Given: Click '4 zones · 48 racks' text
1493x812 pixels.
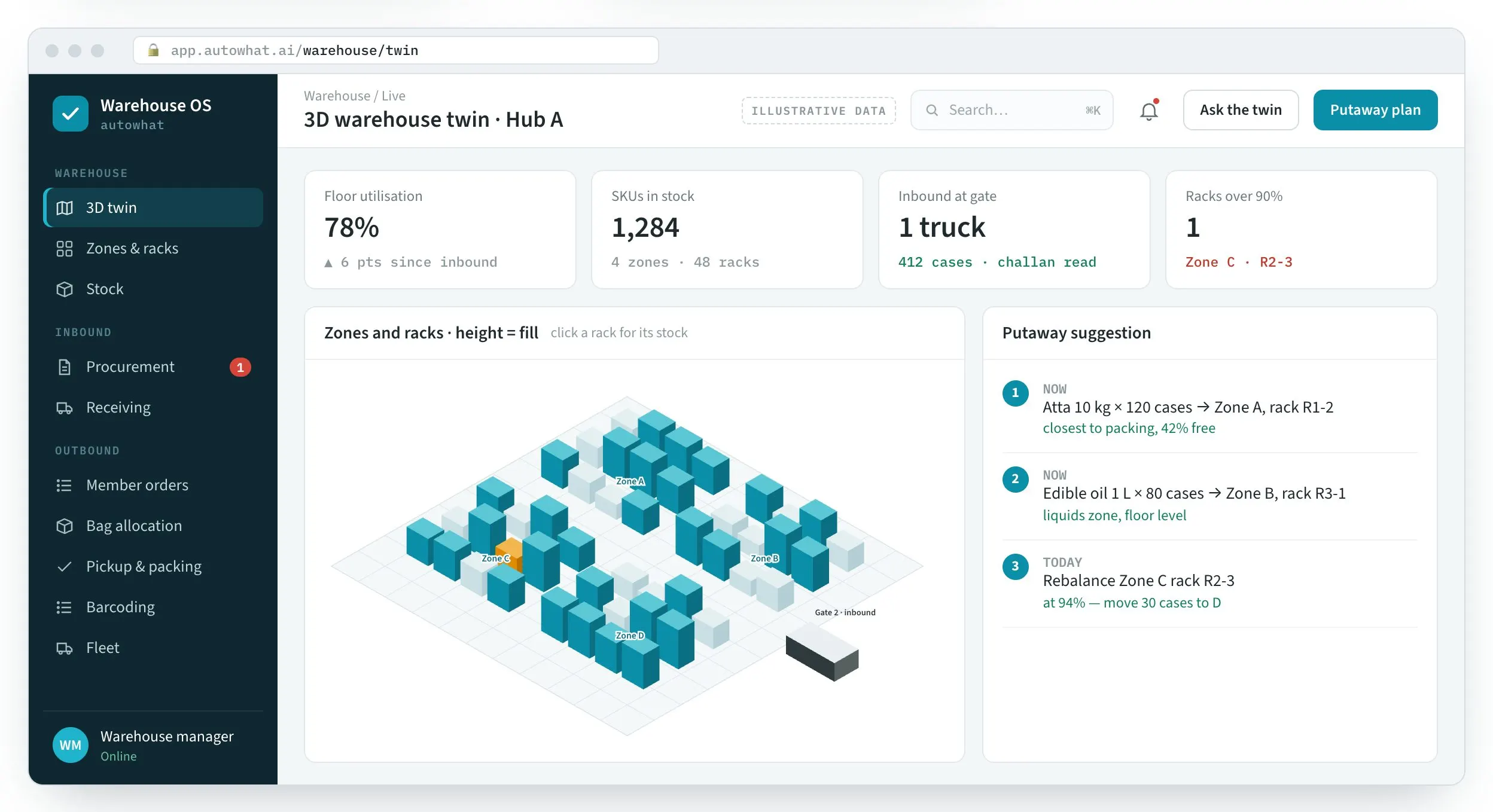Looking at the screenshot, I should [x=685, y=262].
